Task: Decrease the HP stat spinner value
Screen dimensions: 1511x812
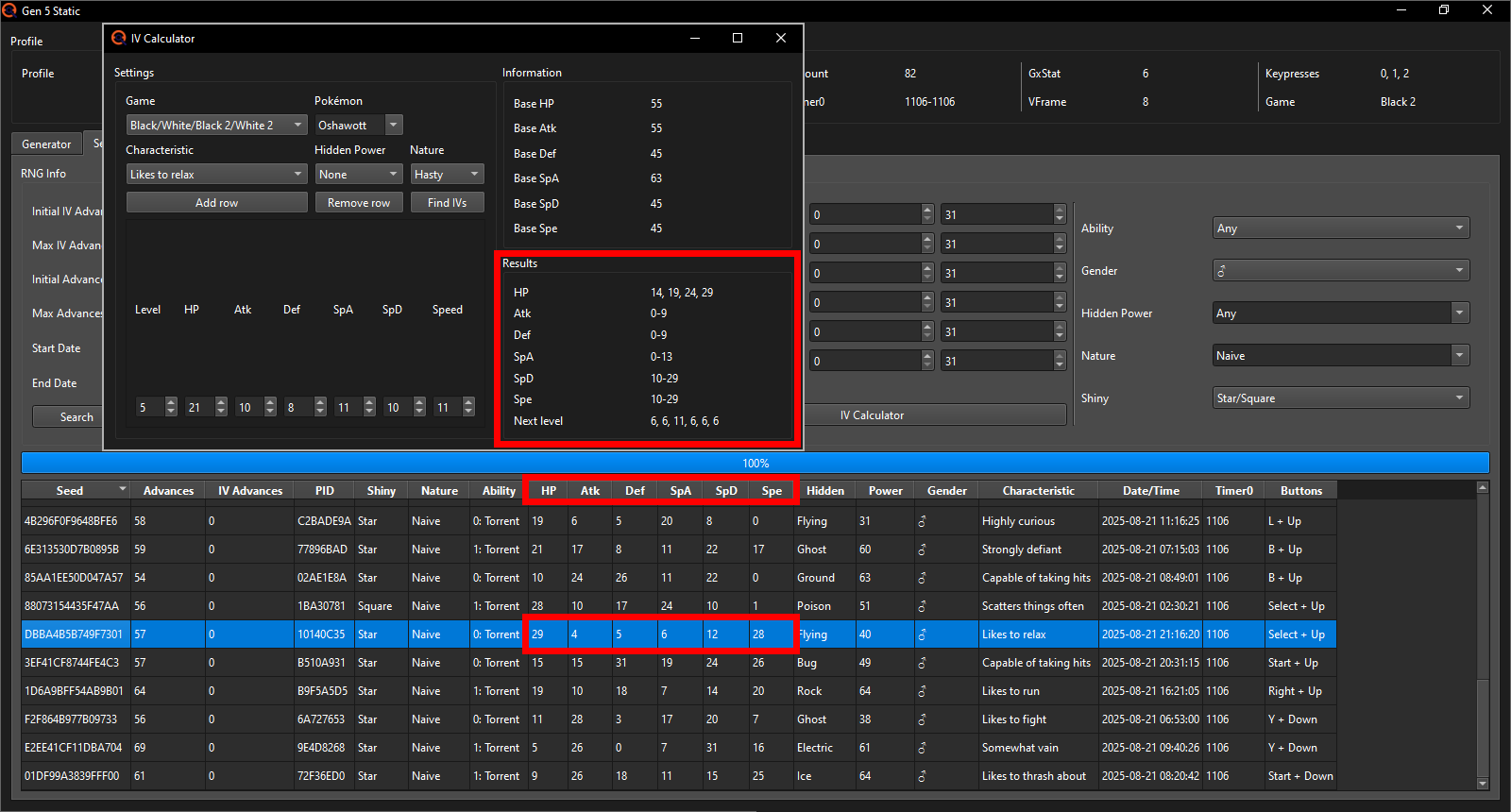Action: [x=221, y=412]
